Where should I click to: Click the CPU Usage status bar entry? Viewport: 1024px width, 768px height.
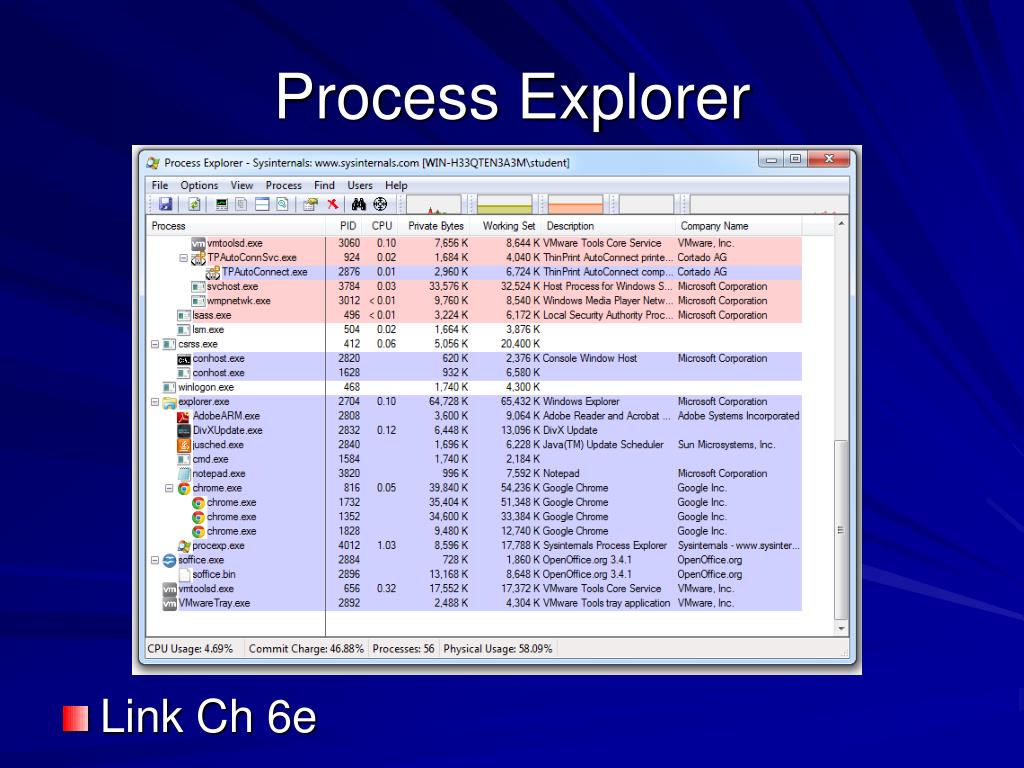click(x=190, y=649)
